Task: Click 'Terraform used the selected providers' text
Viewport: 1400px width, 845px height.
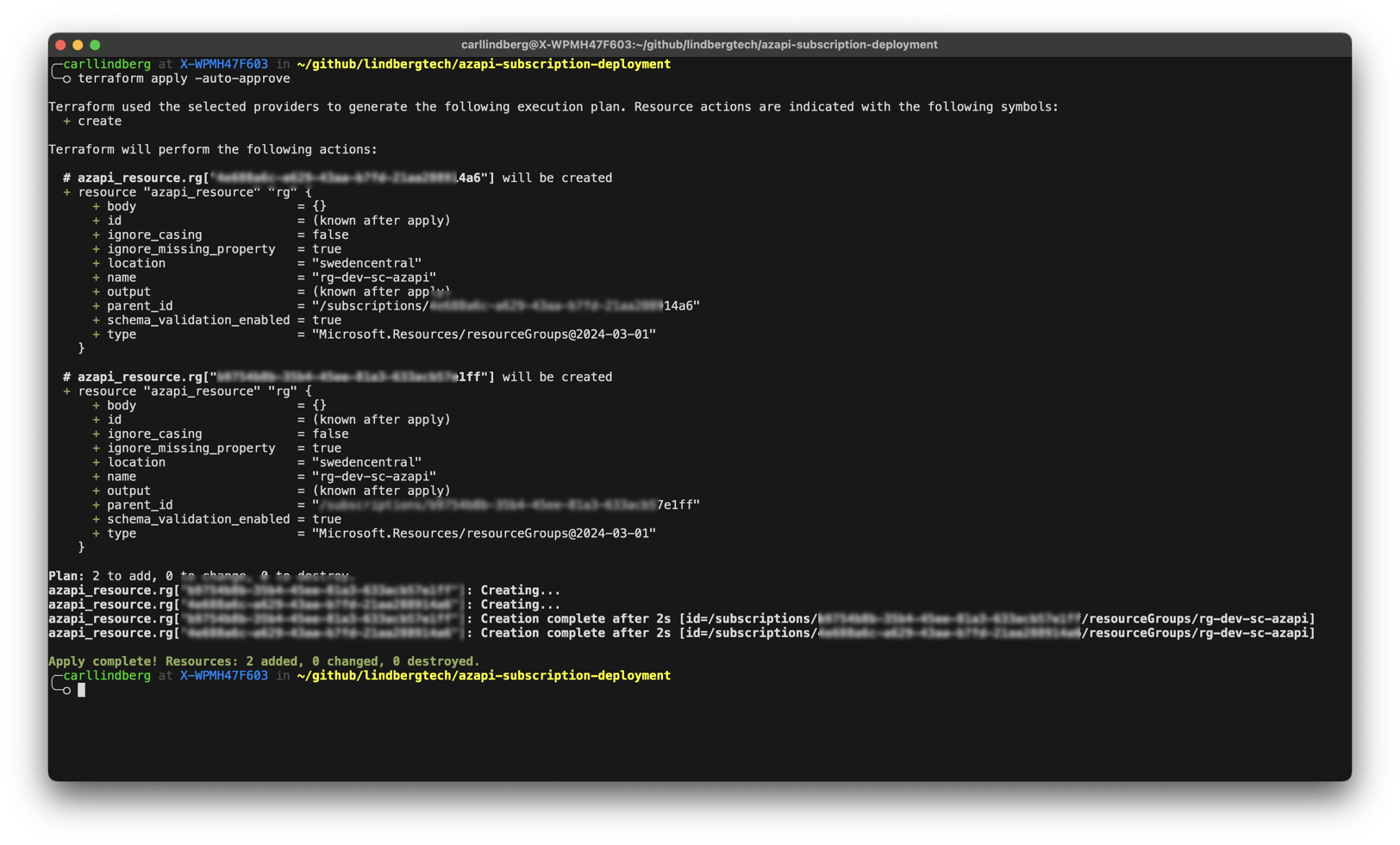Action: (552, 107)
